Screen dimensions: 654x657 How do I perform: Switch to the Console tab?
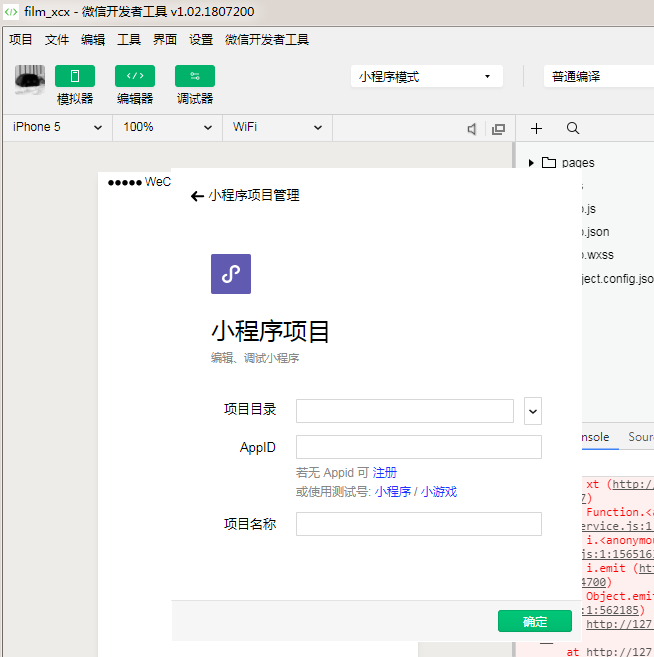[x=596, y=437]
